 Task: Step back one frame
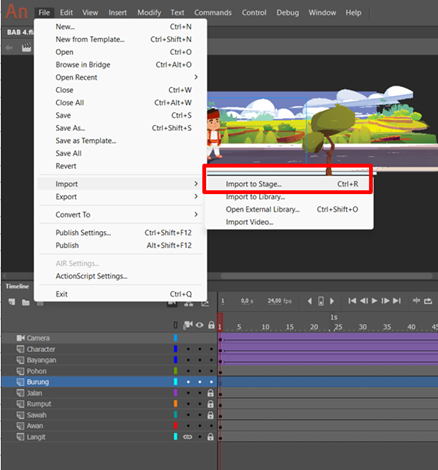coord(364,301)
